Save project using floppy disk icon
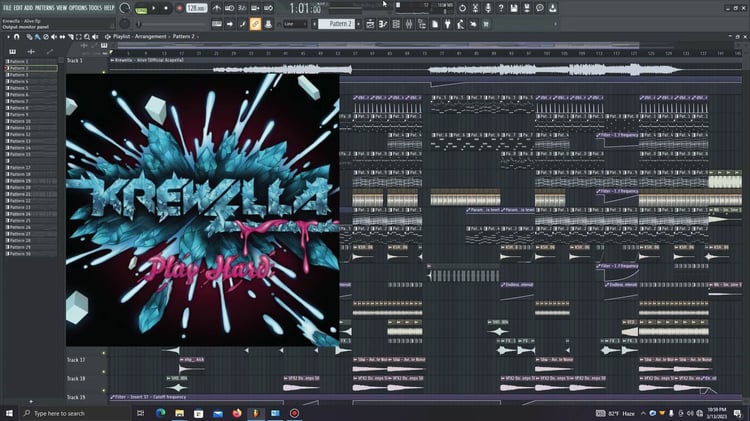 click(514, 8)
